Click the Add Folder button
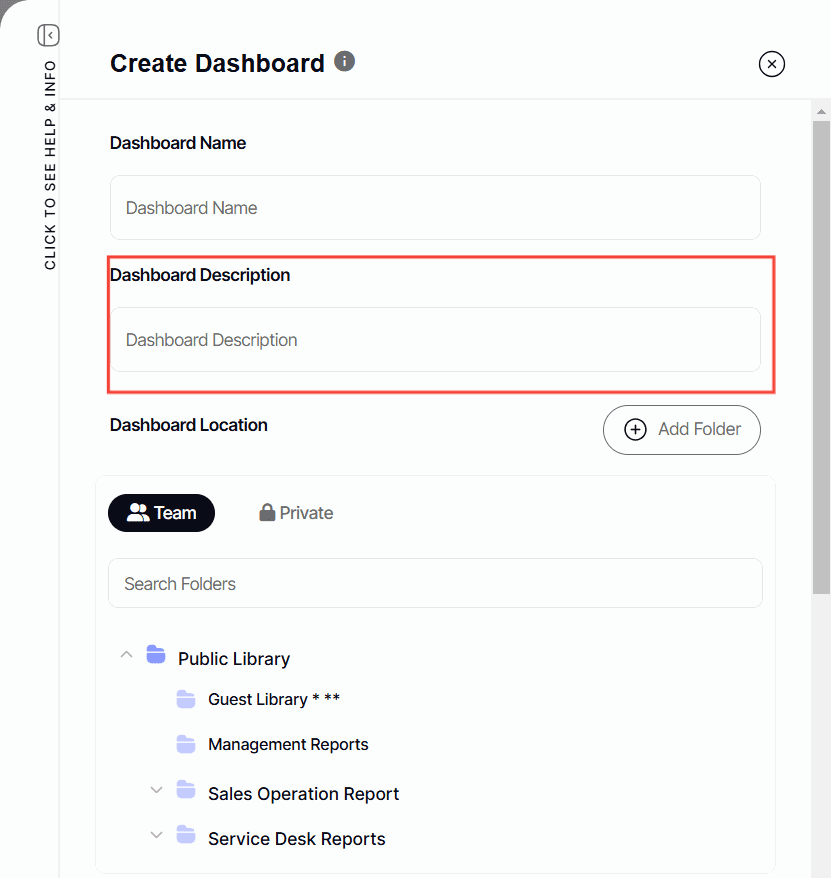Screen dimensions: 831x878 click(x=681, y=430)
